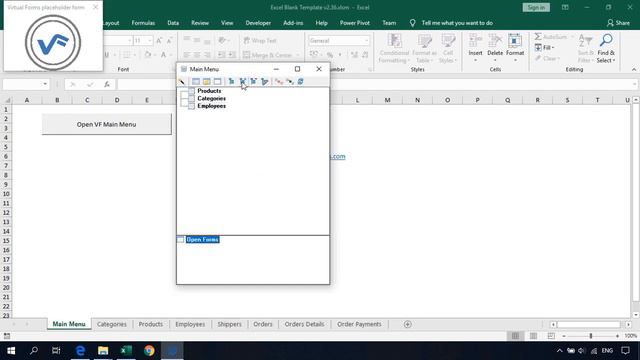Adjust the zoom slider handle
Screen dimensions: 640x360
(x=591, y=336)
